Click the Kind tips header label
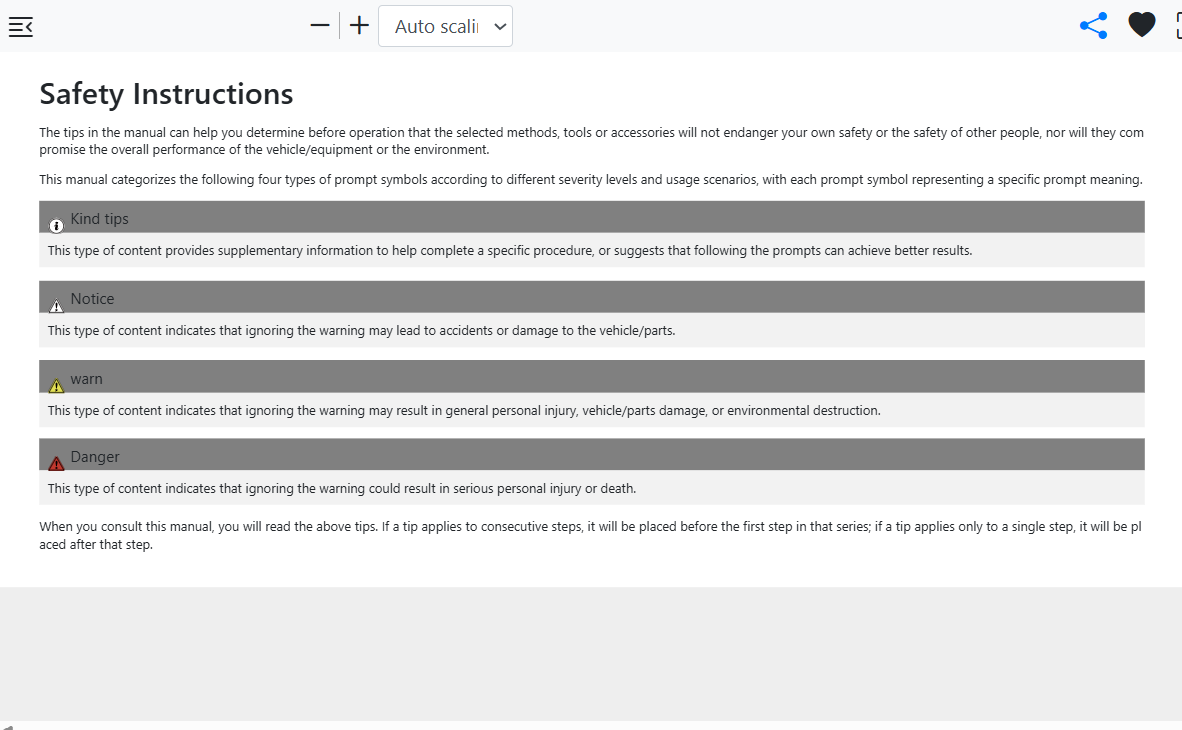1182x730 pixels. point(100,219)
